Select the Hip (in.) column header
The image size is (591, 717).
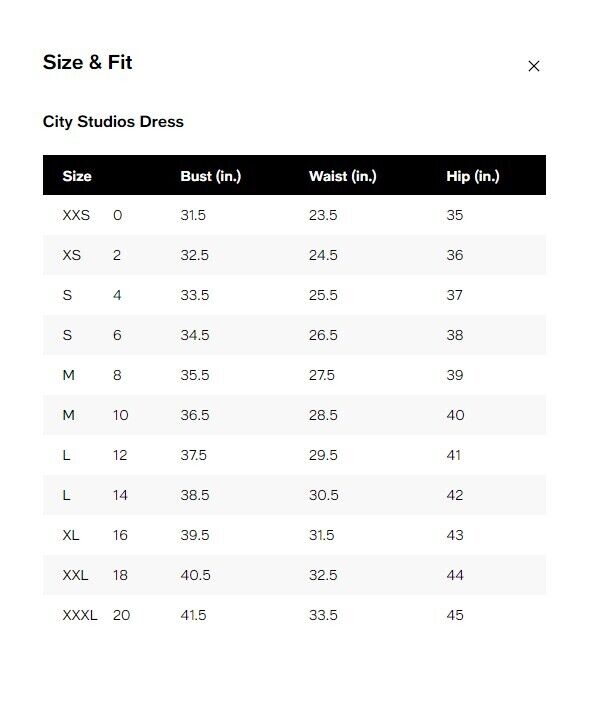pos(473,176)
